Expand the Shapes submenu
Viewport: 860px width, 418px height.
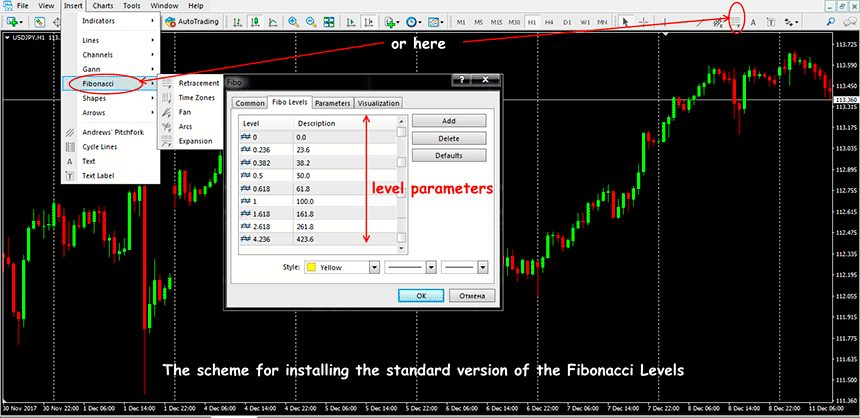tap(111, 99)
